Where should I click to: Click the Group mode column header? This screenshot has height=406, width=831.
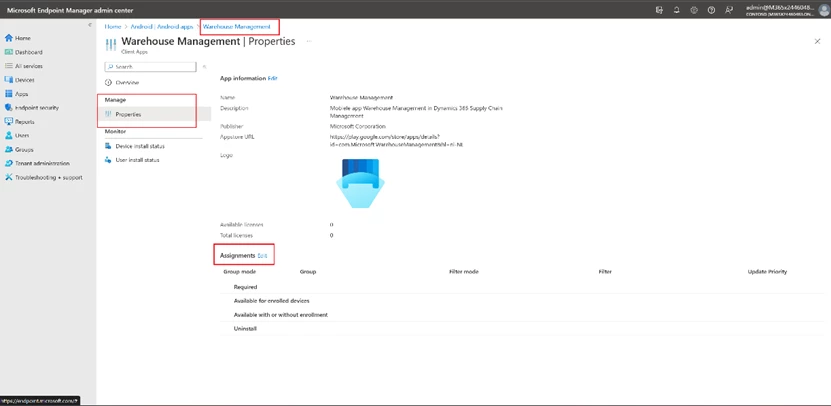pos(240,271)
